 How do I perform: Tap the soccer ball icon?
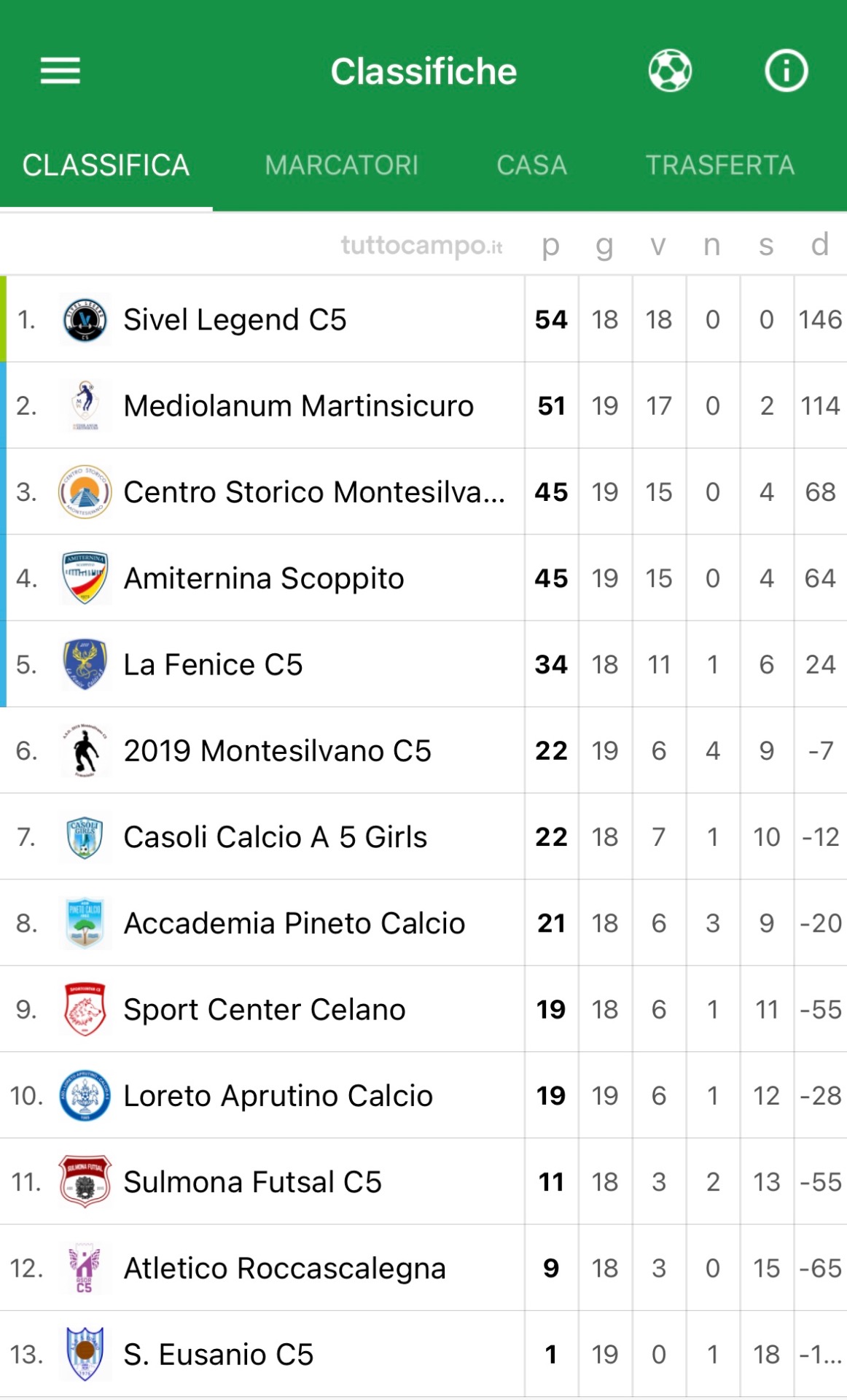point(670,71)
